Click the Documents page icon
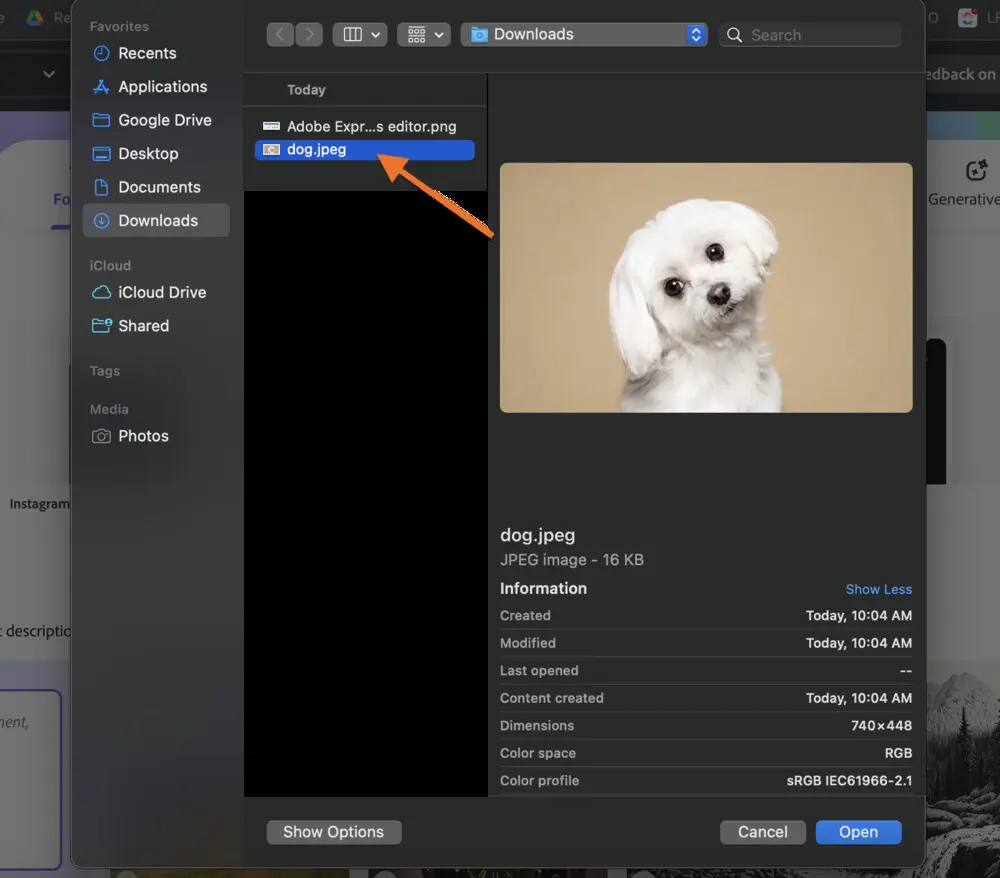1000x878 pixels. 101,187
